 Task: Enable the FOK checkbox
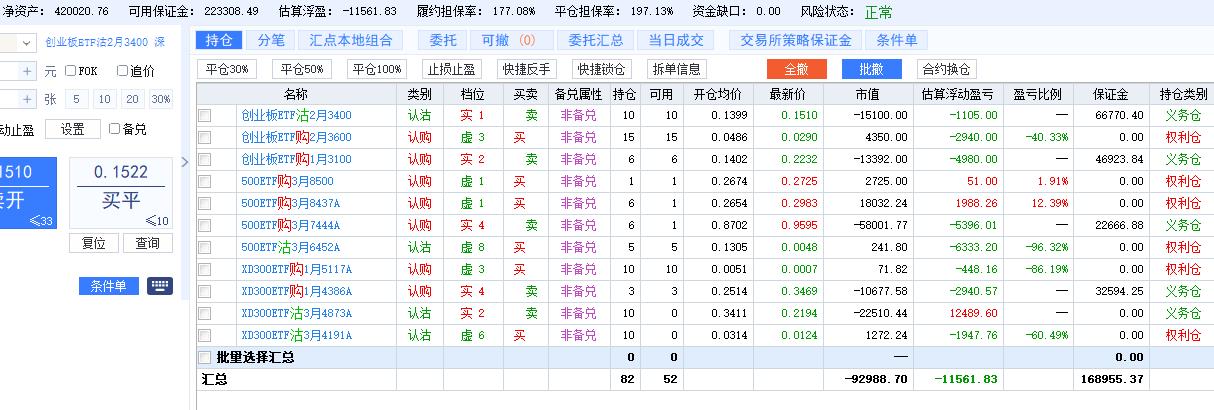[x=71, y=71]
